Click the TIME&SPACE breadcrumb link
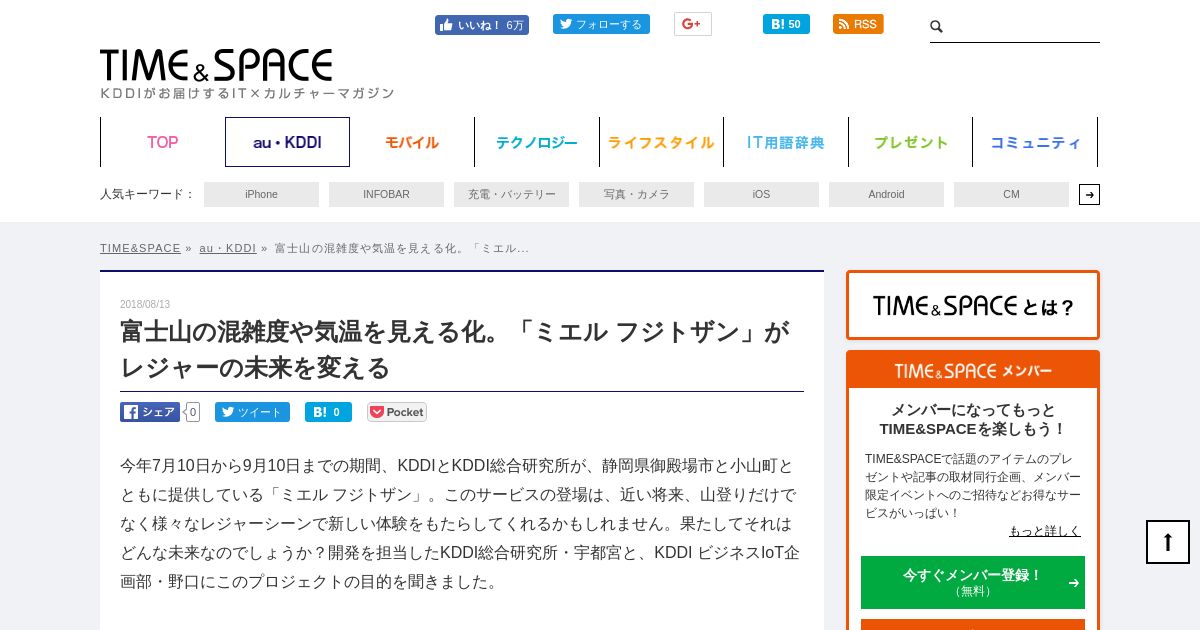The width and height of the screenshot is (1200, 630). coord(140,248)
